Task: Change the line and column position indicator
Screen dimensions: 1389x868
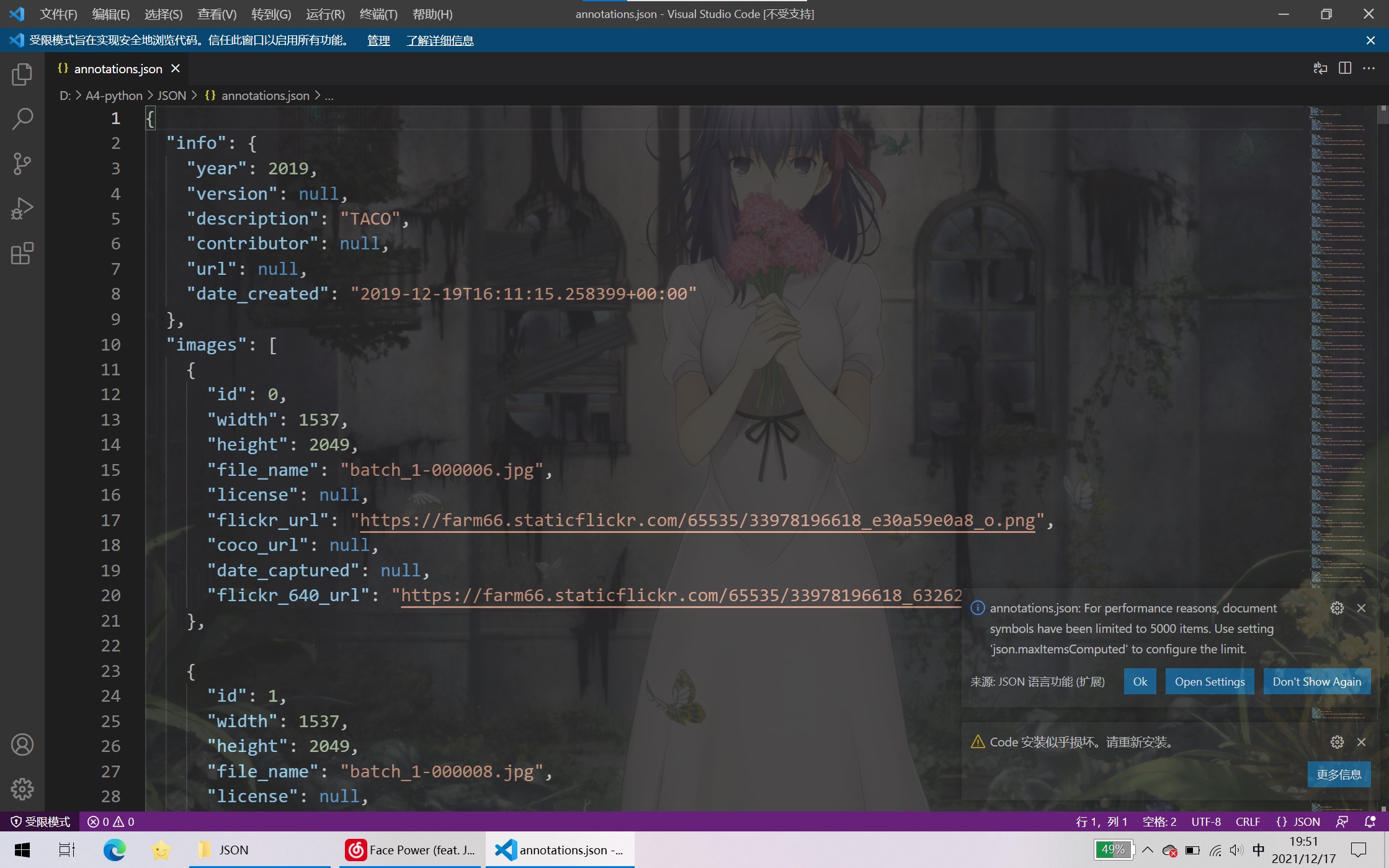Action: tap(1101, 821)
